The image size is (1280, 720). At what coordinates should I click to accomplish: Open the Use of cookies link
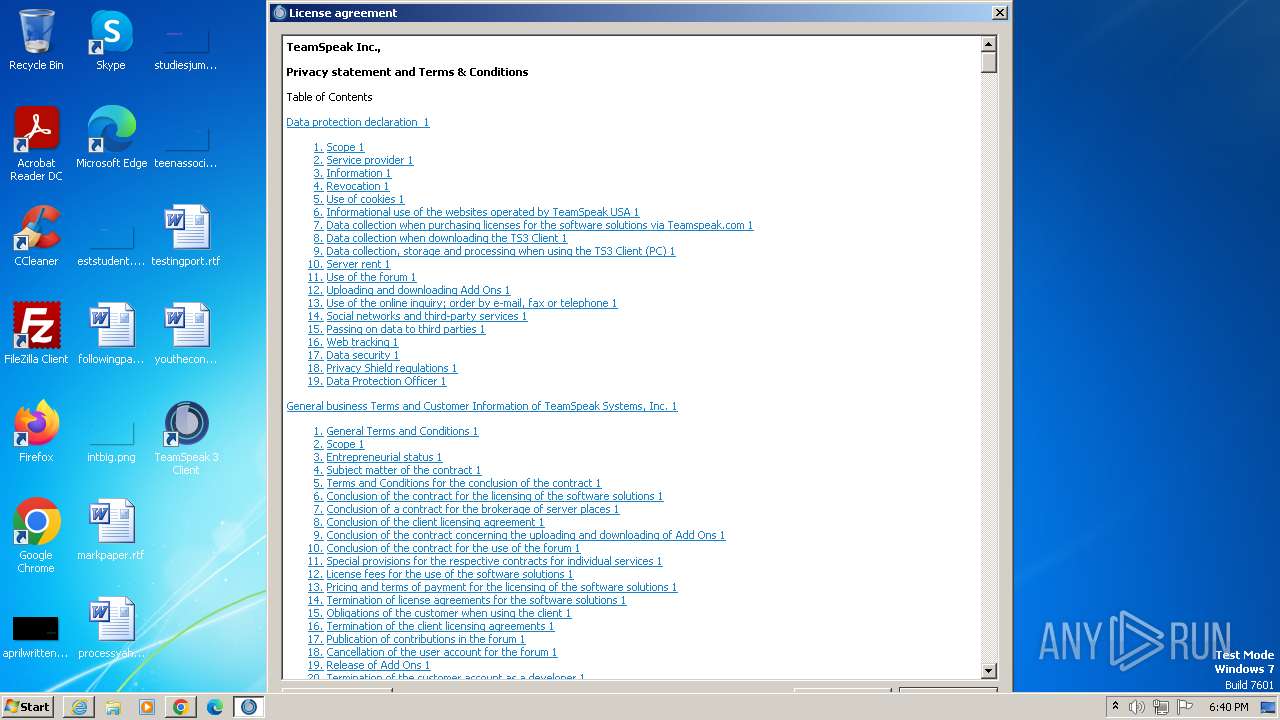tap(365, 199)
